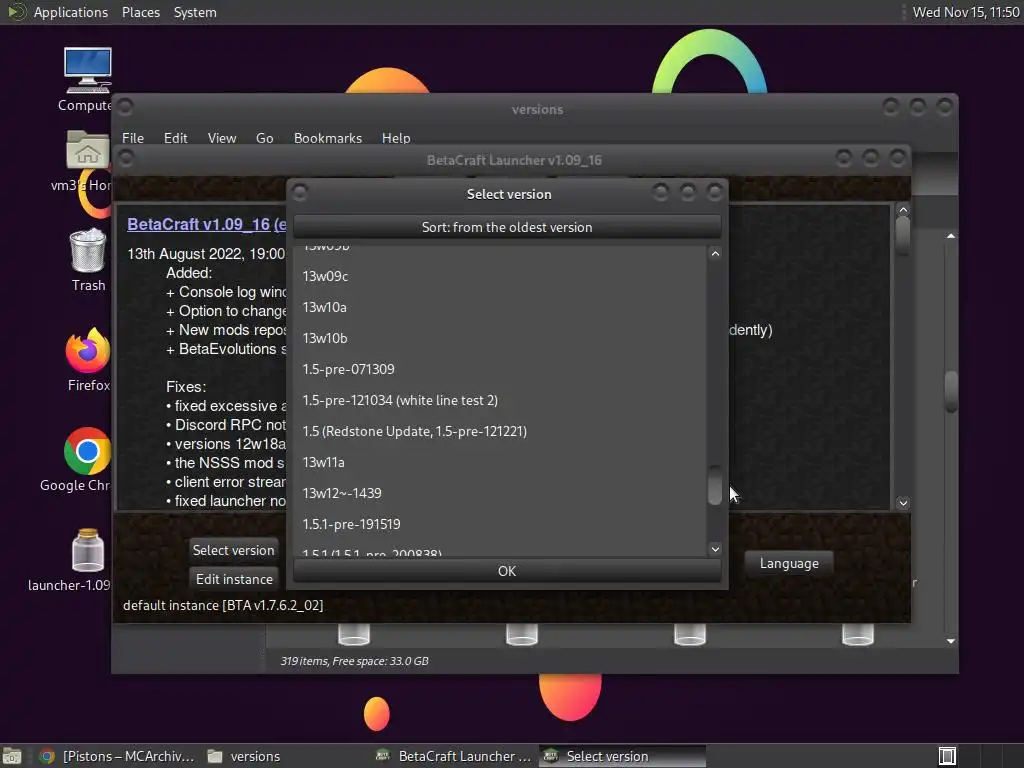
Task: Open the System menu
Action: click(x=195, y=12)
